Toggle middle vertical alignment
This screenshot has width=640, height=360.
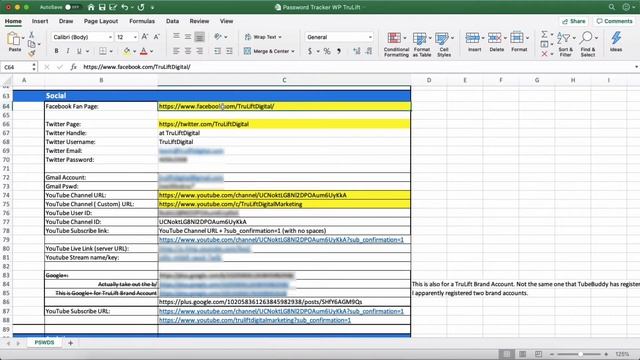click(188, 37)
